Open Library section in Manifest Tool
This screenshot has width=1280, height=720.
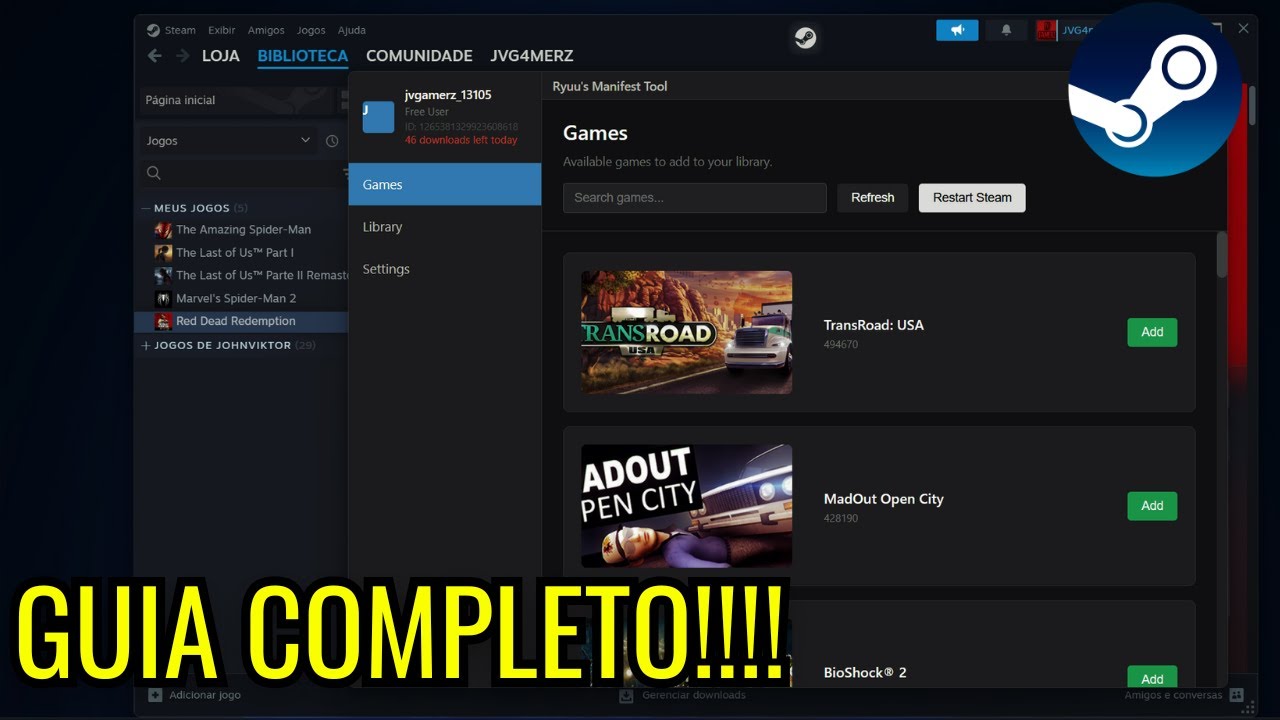click(x=444, y=227)
